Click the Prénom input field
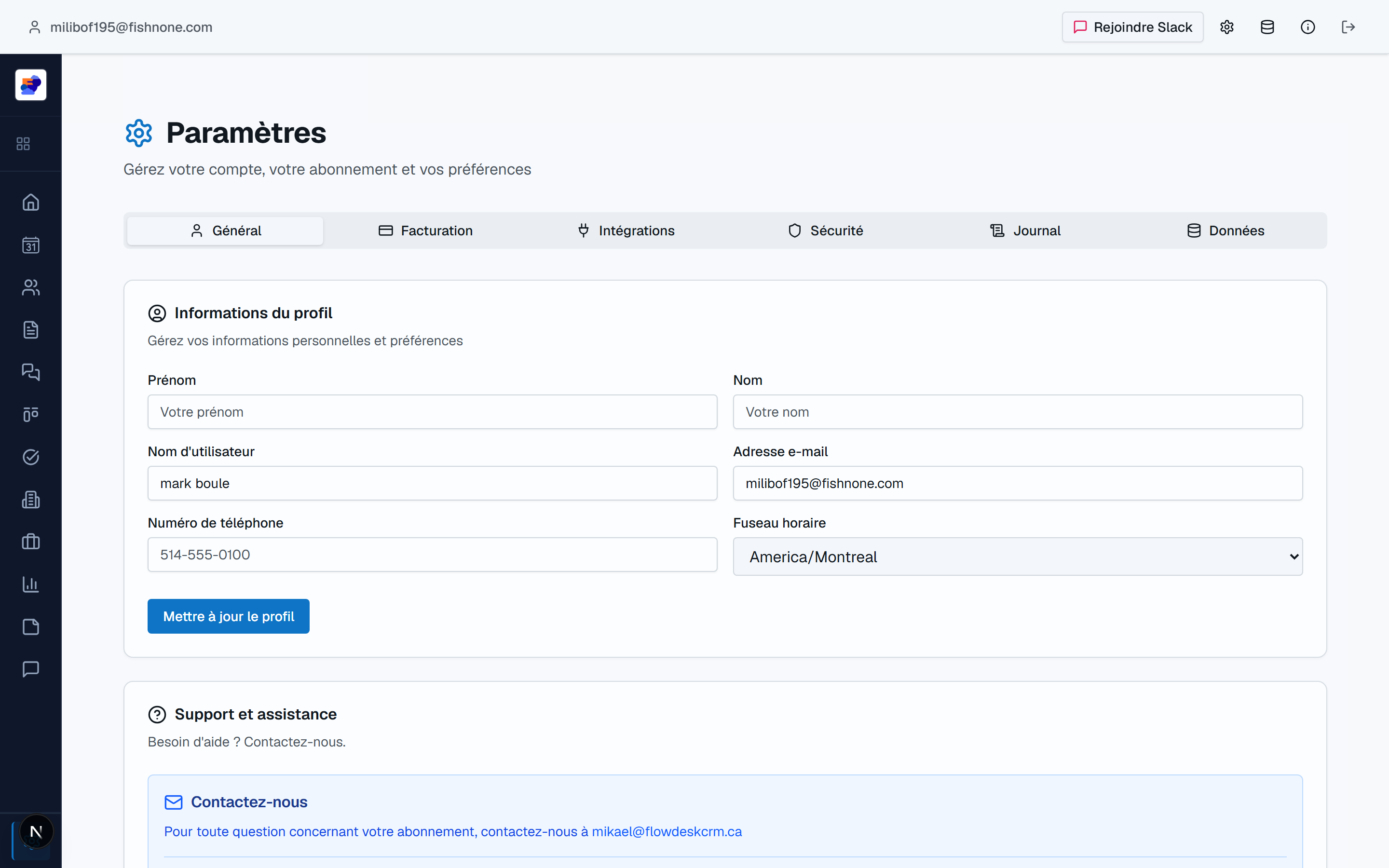1389x868 pixels. (432, 412)
